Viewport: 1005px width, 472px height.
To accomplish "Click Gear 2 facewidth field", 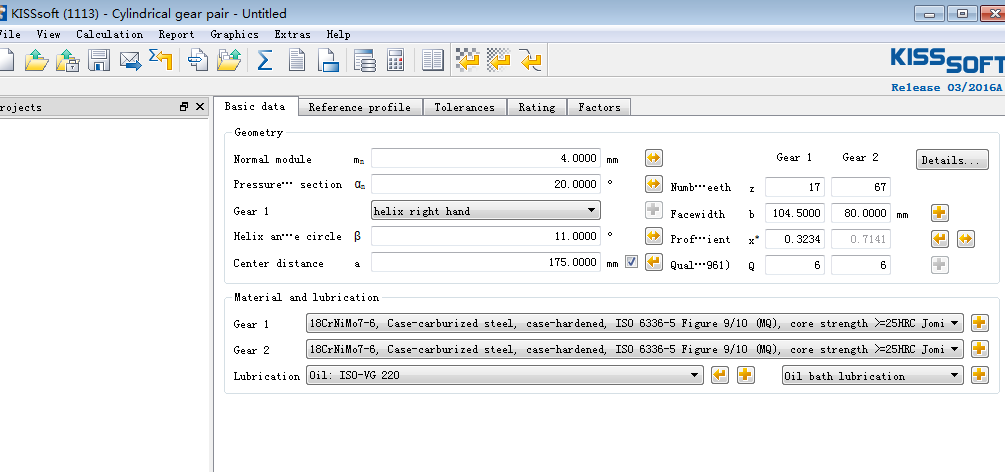I will [x=861, y=213].
